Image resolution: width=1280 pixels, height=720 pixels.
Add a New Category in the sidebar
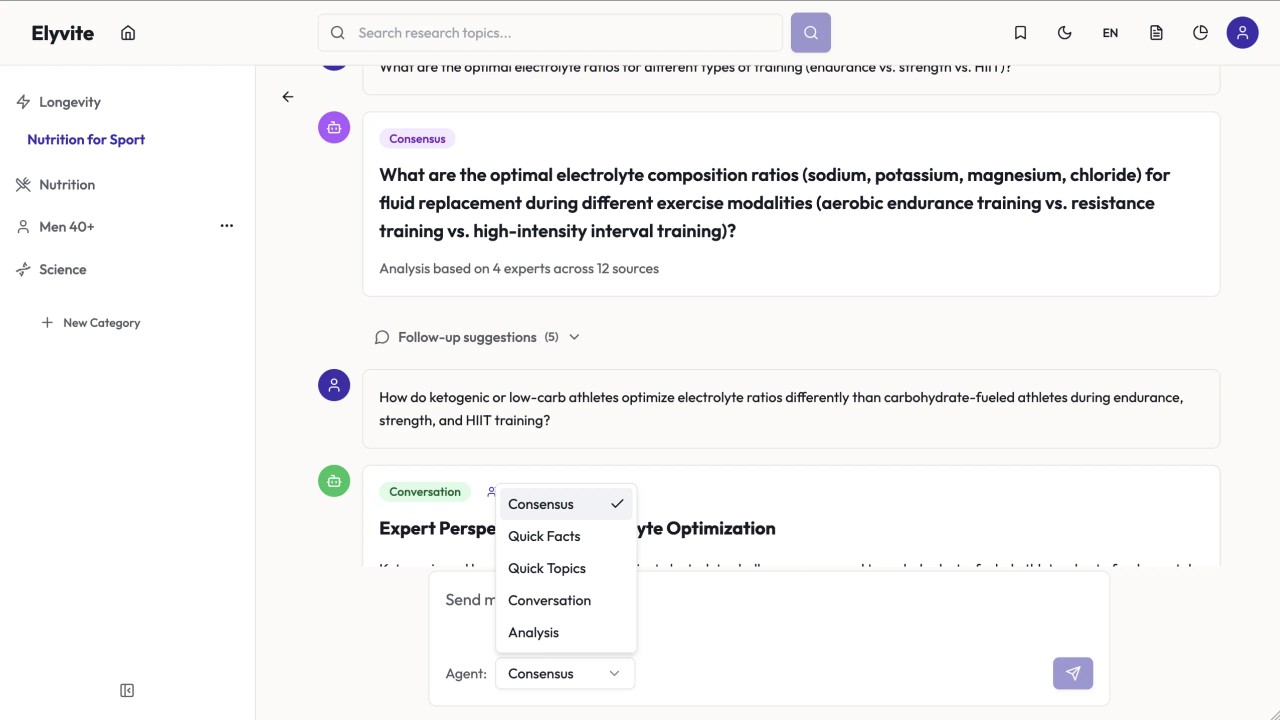click(91, 323)
